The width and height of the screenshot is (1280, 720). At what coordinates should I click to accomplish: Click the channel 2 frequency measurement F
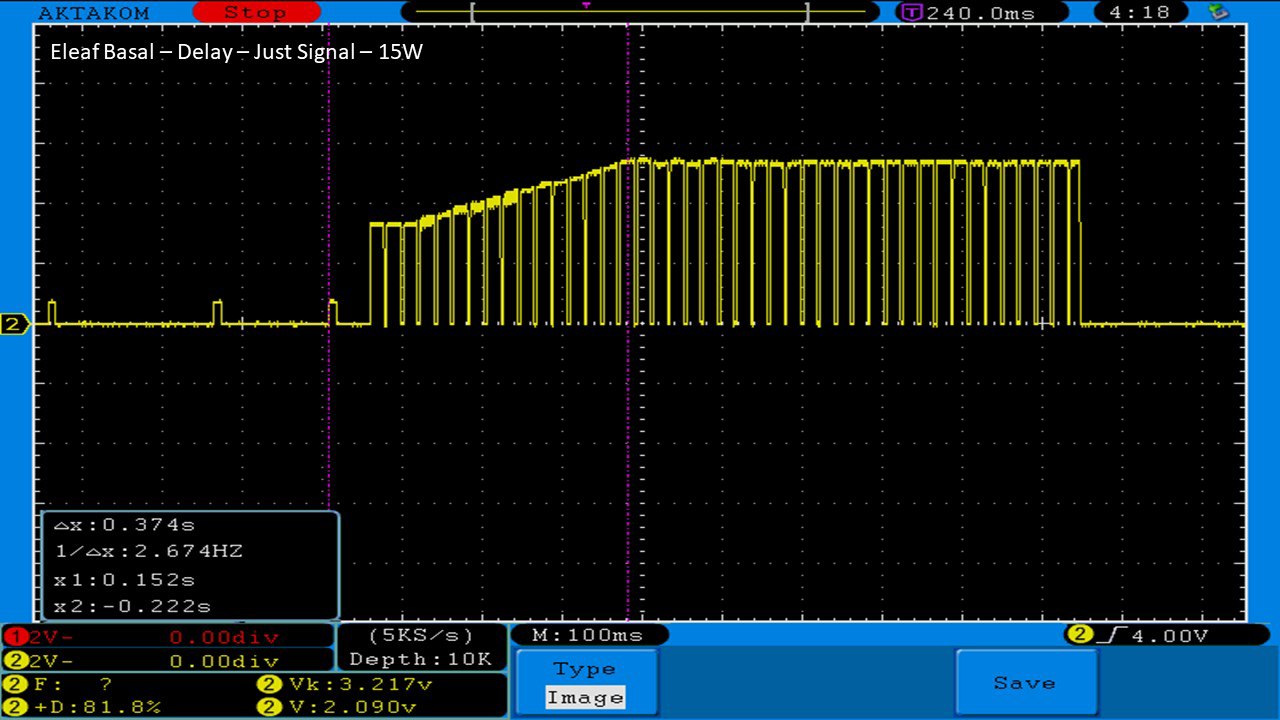tap(60, 685)
